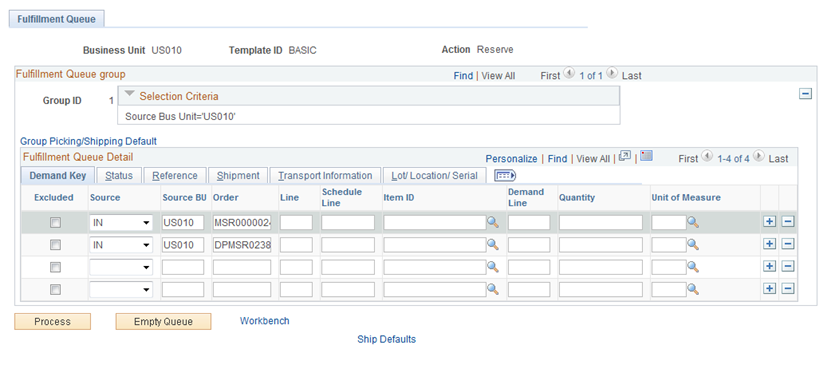Image resolution: width=830 pixels, height=375 pixels.
Task: Click the Process button
Action: [52, 322]
